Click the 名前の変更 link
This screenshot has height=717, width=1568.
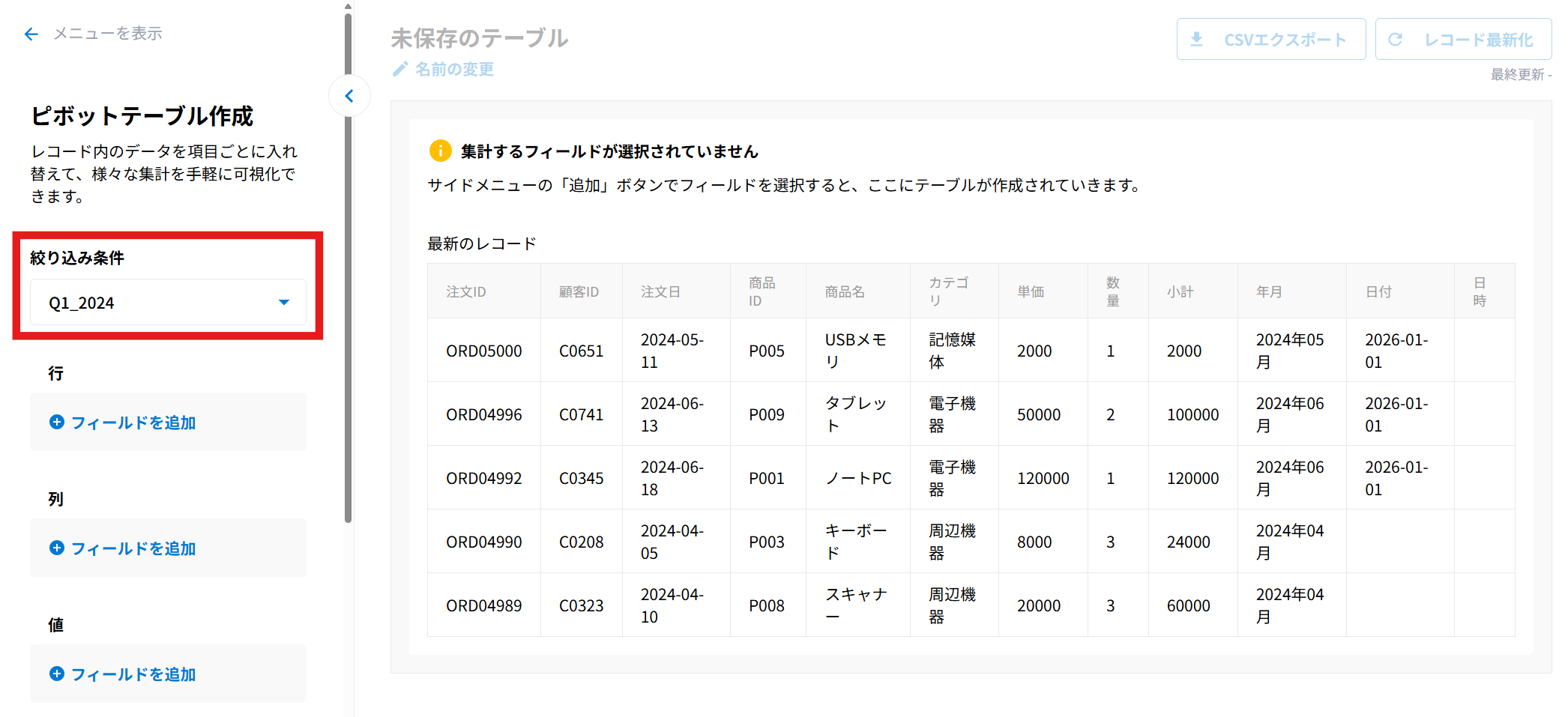[454, 69]
